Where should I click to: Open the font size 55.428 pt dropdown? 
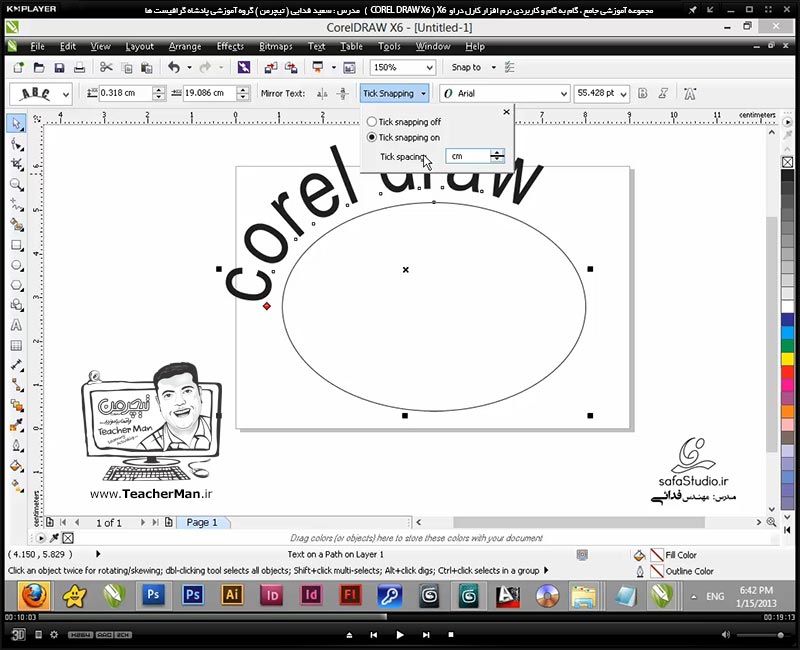(x=623, y=94)
